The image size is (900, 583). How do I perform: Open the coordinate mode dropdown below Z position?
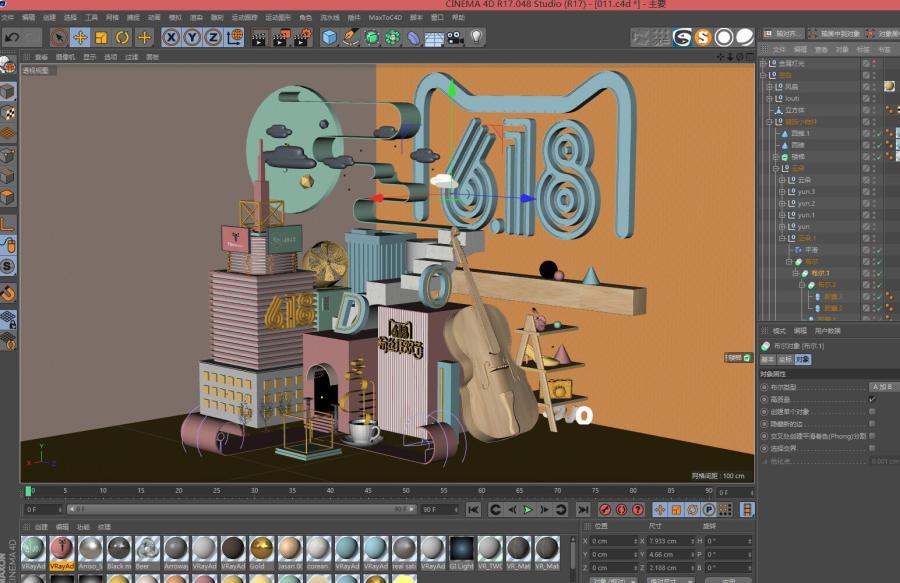[614, 580]
